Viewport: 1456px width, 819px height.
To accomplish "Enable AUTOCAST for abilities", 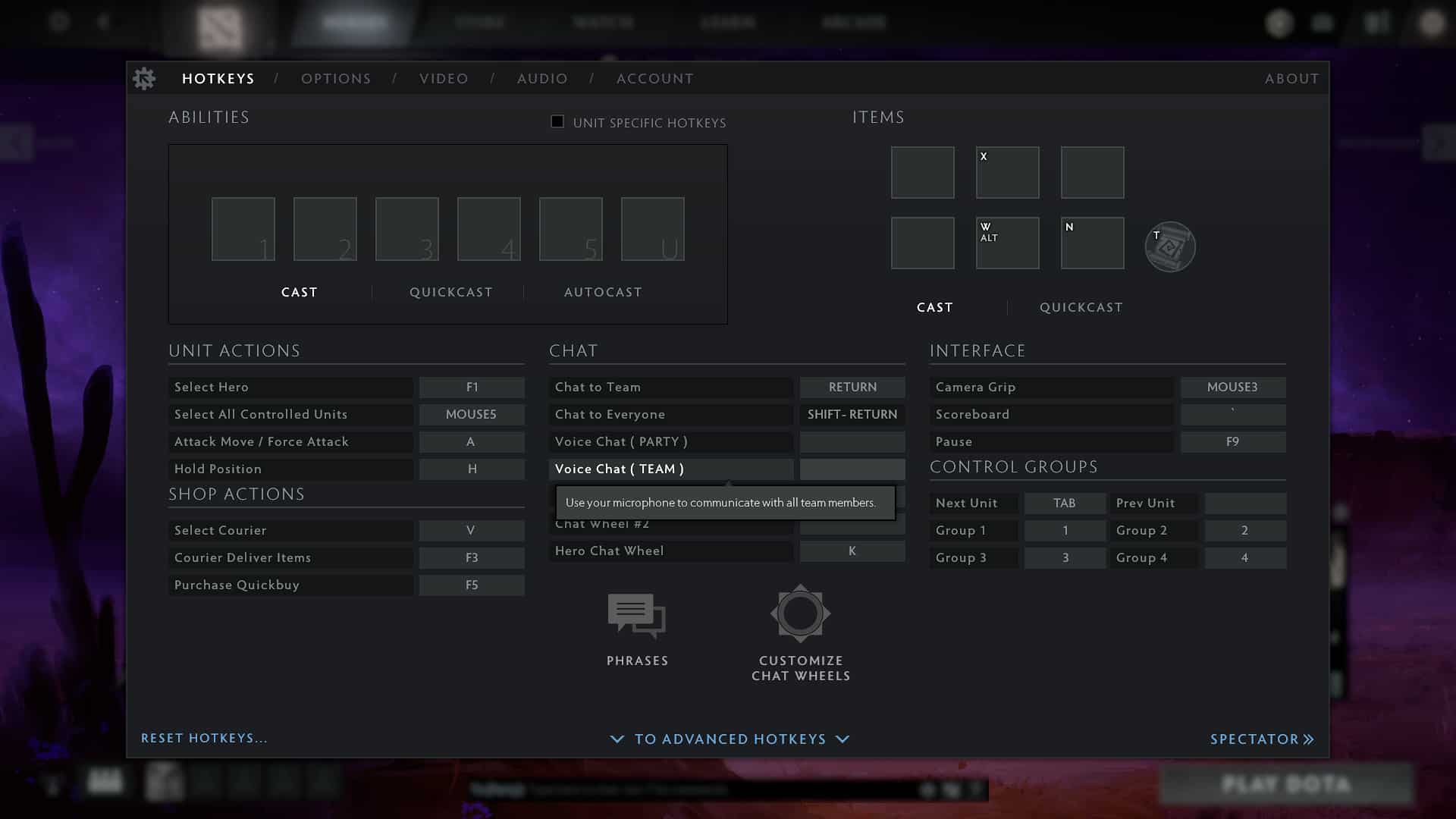I will [603, 292].
